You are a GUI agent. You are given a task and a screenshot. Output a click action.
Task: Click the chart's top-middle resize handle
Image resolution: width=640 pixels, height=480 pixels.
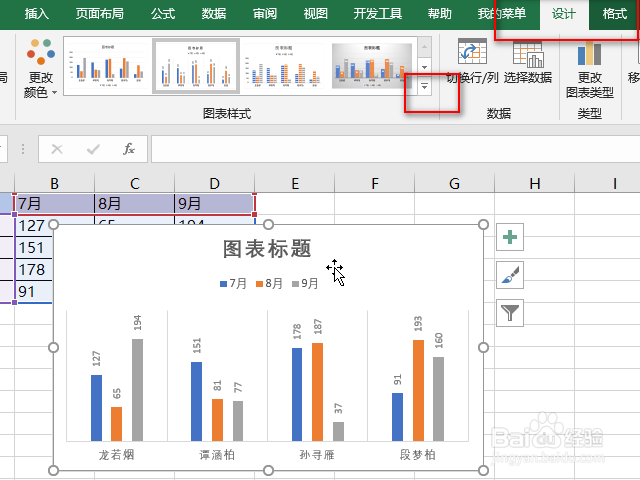[x=268, y=224]
